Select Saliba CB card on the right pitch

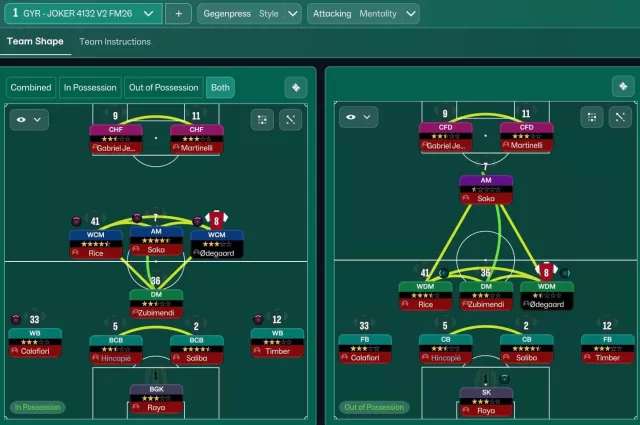527,349
